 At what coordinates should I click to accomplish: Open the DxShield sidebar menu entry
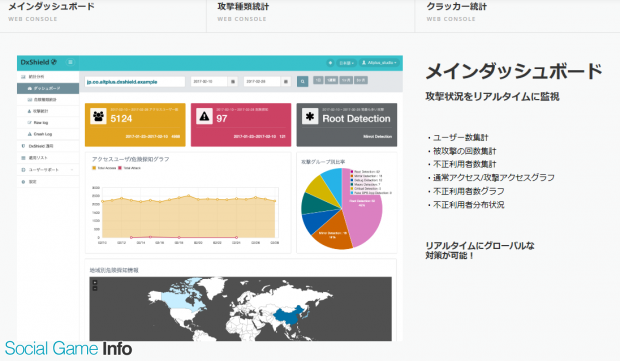pos(48,146)
